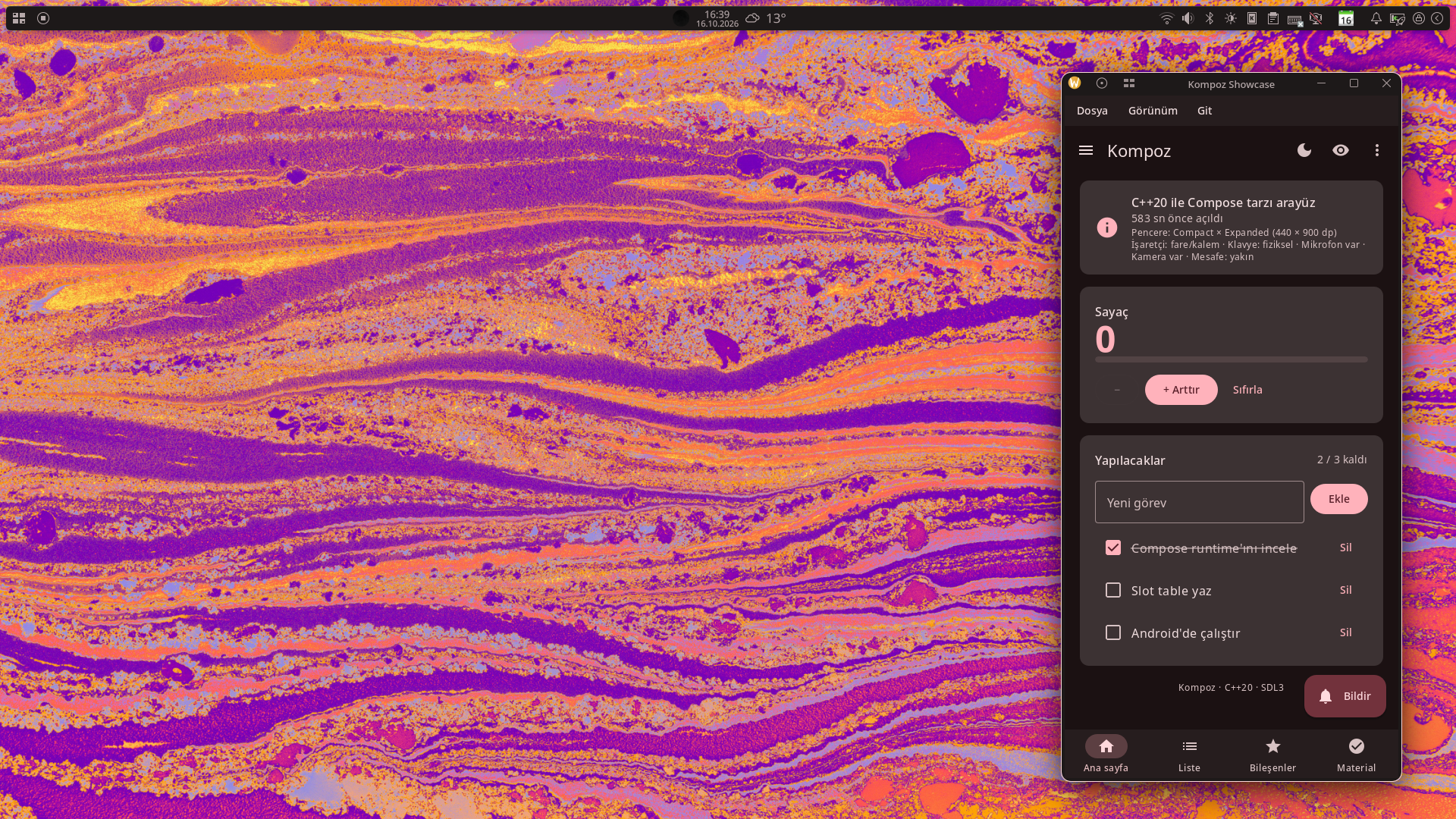Click Sil next to Slot table yaz

(x=1346, y=590)
